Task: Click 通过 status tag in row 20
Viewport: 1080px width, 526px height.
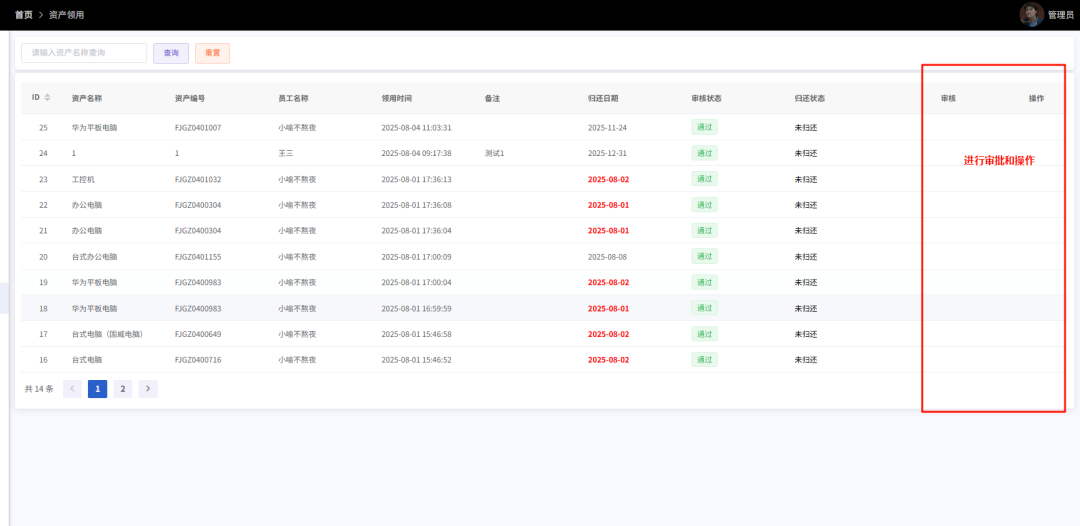Action: 704,256
